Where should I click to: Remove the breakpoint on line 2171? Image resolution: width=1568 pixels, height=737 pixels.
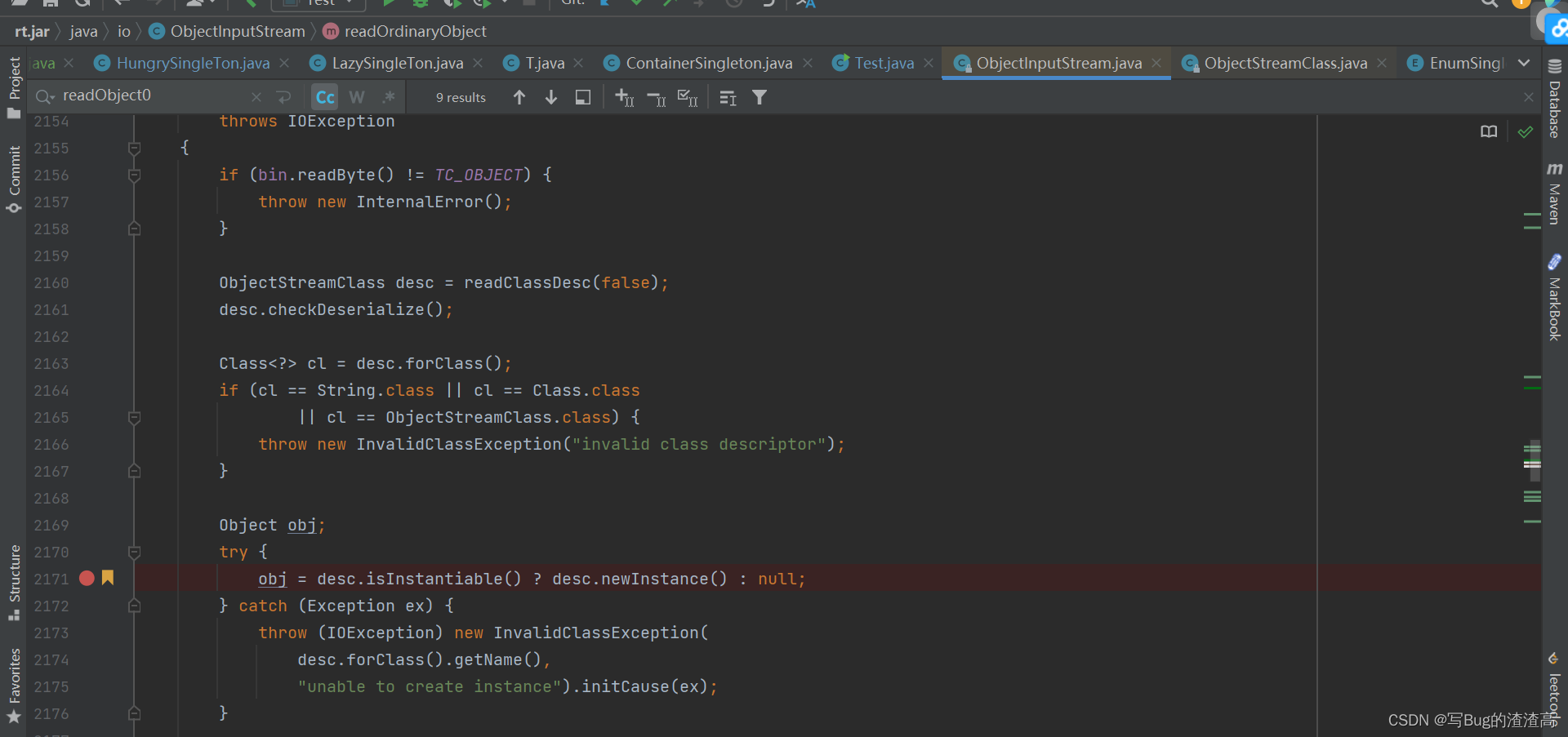click(x=87, y=578)
